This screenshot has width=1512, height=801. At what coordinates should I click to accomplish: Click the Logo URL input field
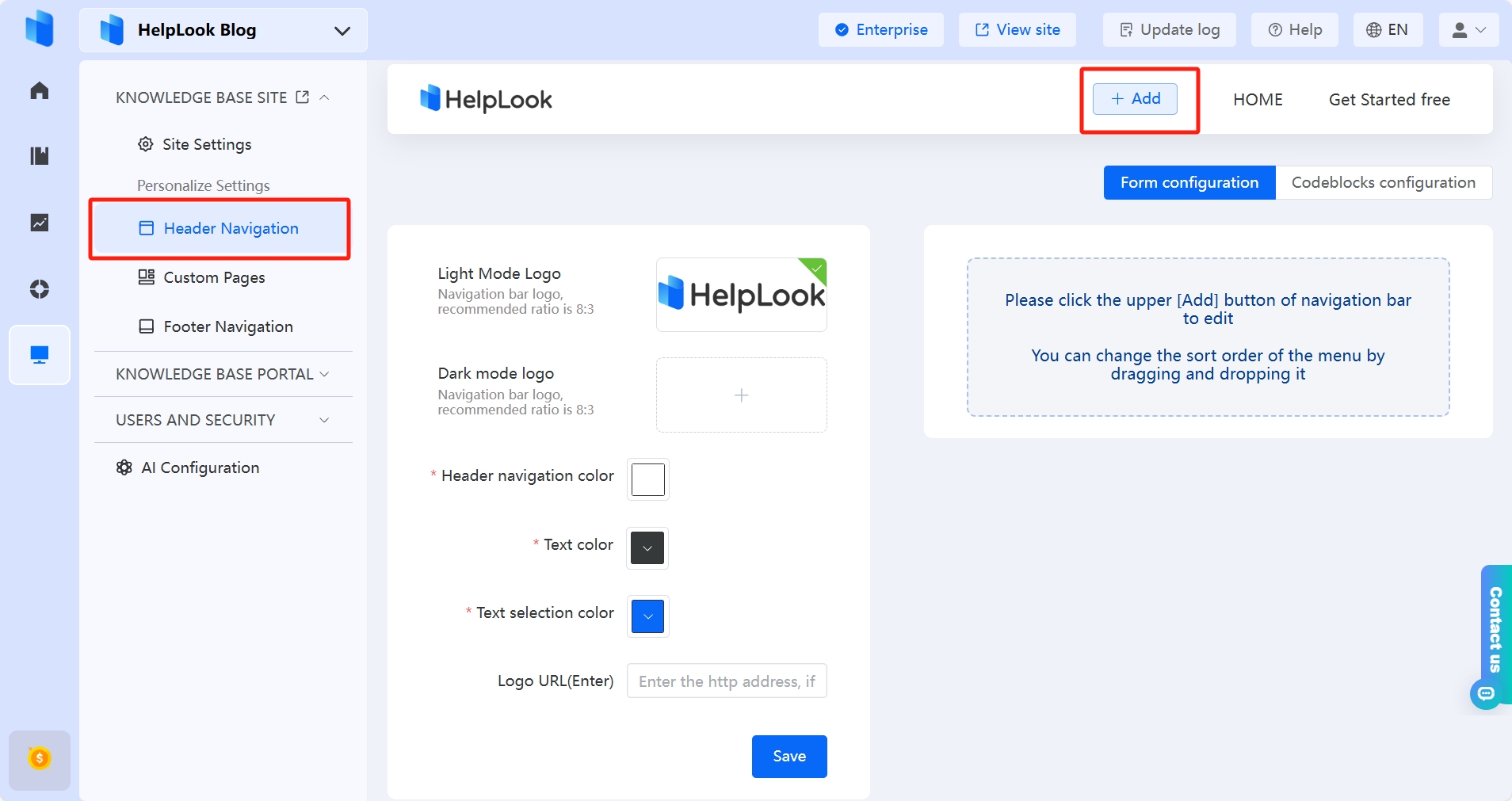[725, 681]
